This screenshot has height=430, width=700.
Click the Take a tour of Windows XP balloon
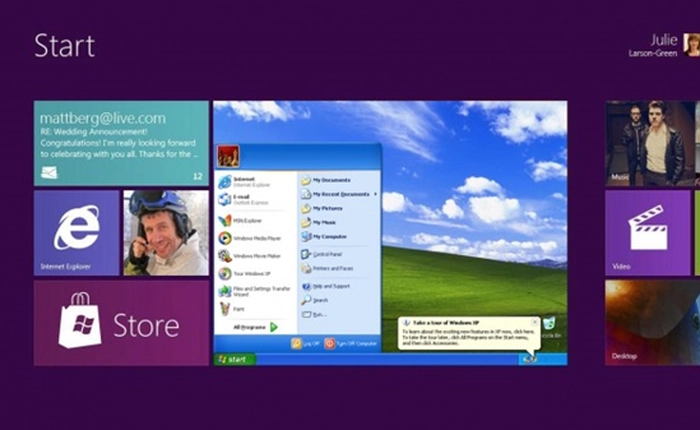pos(469,333)
